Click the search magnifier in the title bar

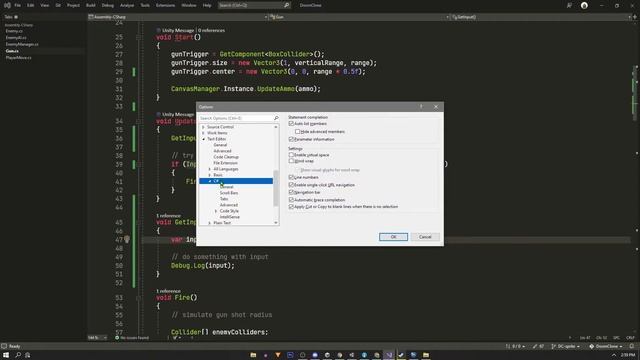(x=287, y=5)
